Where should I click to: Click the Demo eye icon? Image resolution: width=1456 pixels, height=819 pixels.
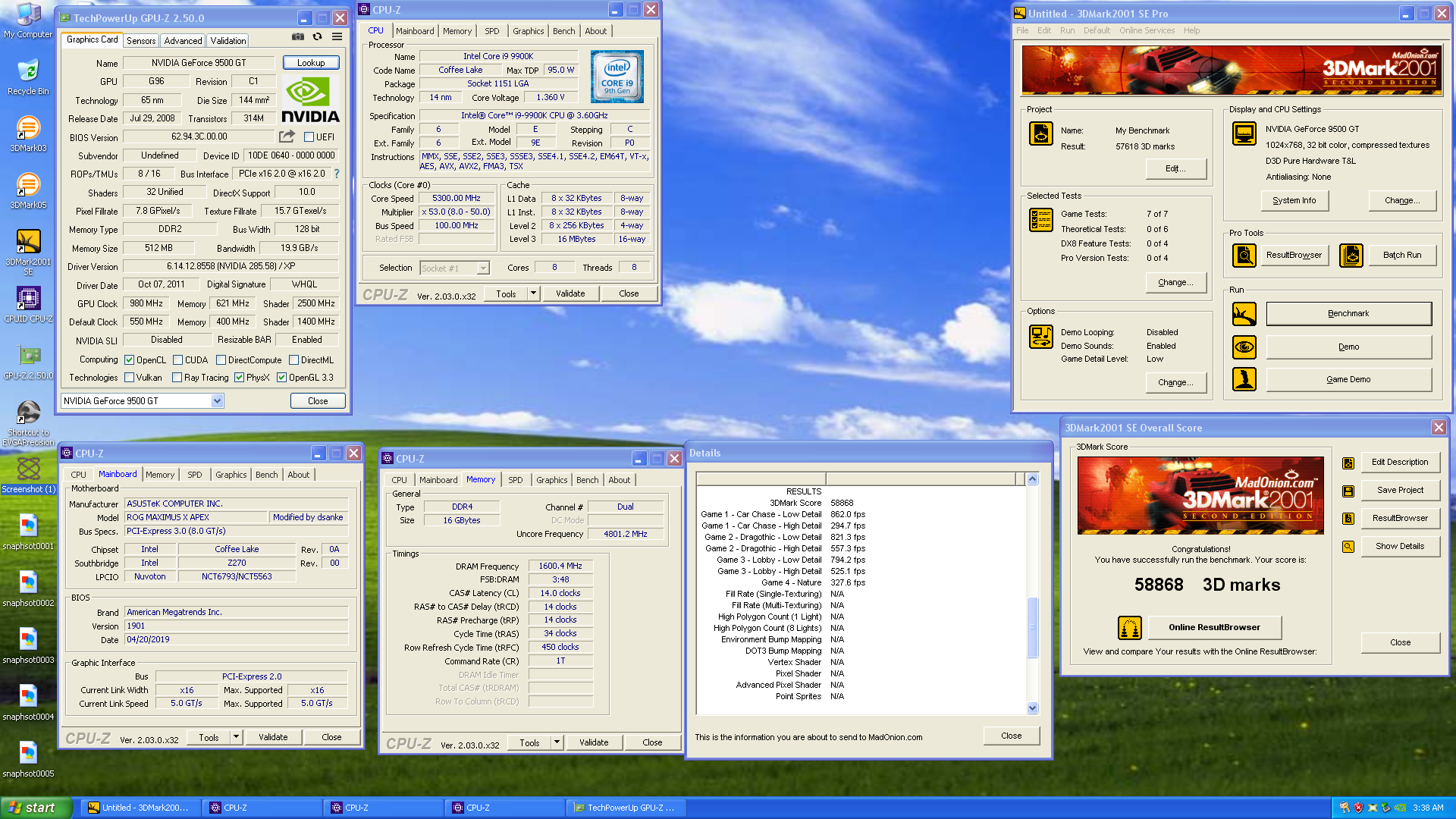tap(1244, 347)
